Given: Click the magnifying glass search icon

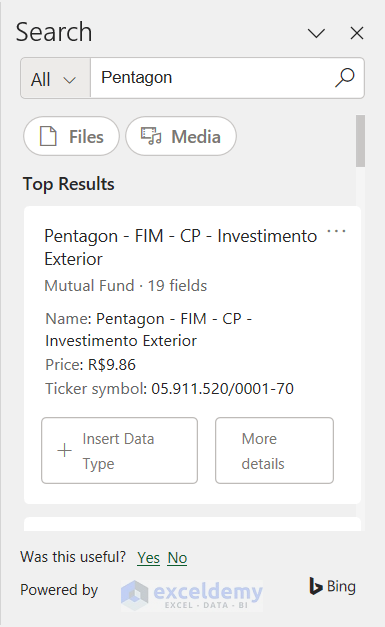Looking at the screenshot, I should (345, 78).
